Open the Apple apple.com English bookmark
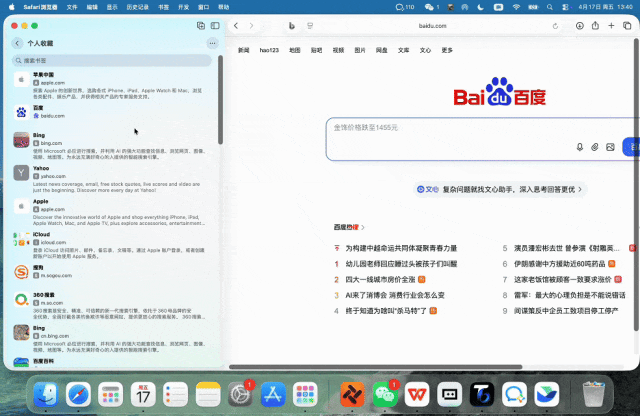 110,212
